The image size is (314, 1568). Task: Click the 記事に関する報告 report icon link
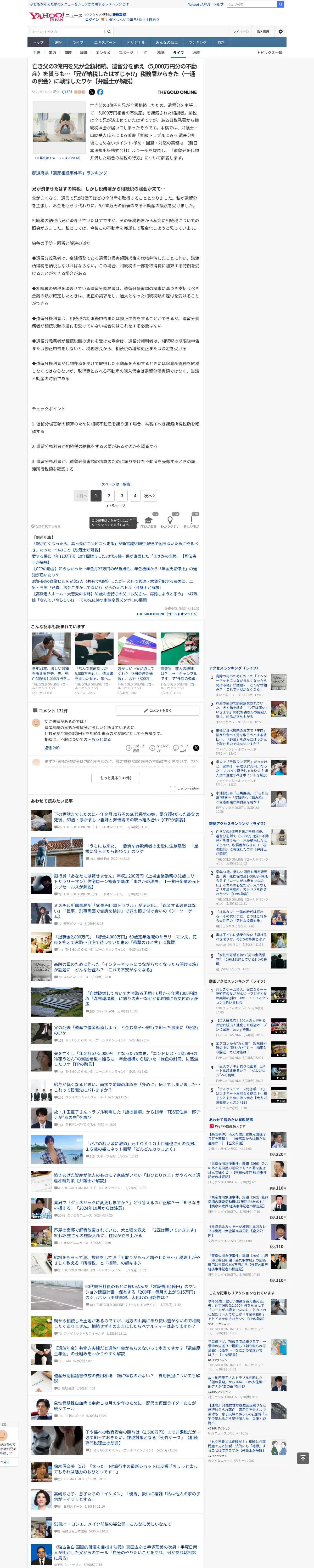pyautogui.click(x=46, y=526)
